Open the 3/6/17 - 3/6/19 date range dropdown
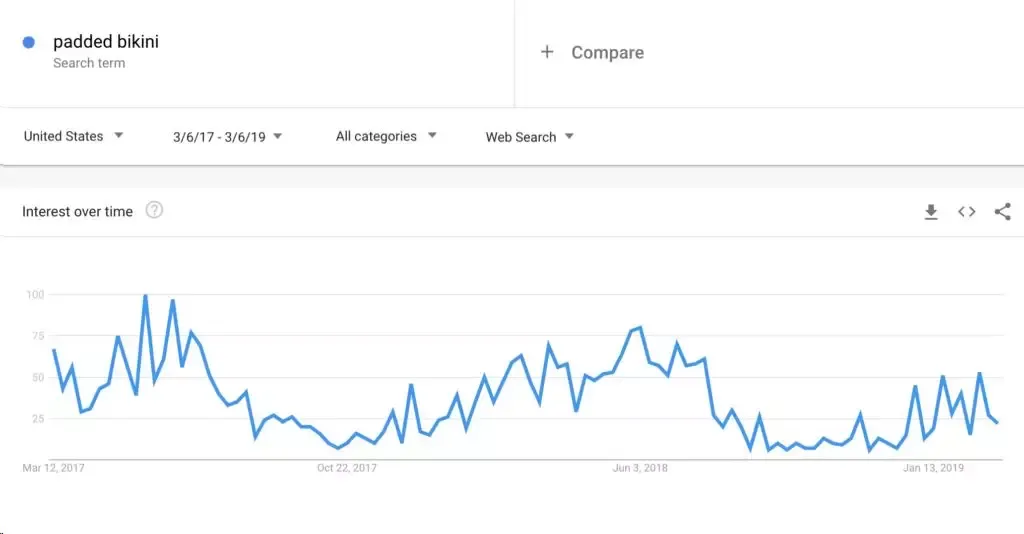Screen dimensions: 1024x534 click(x=227, y=136)
